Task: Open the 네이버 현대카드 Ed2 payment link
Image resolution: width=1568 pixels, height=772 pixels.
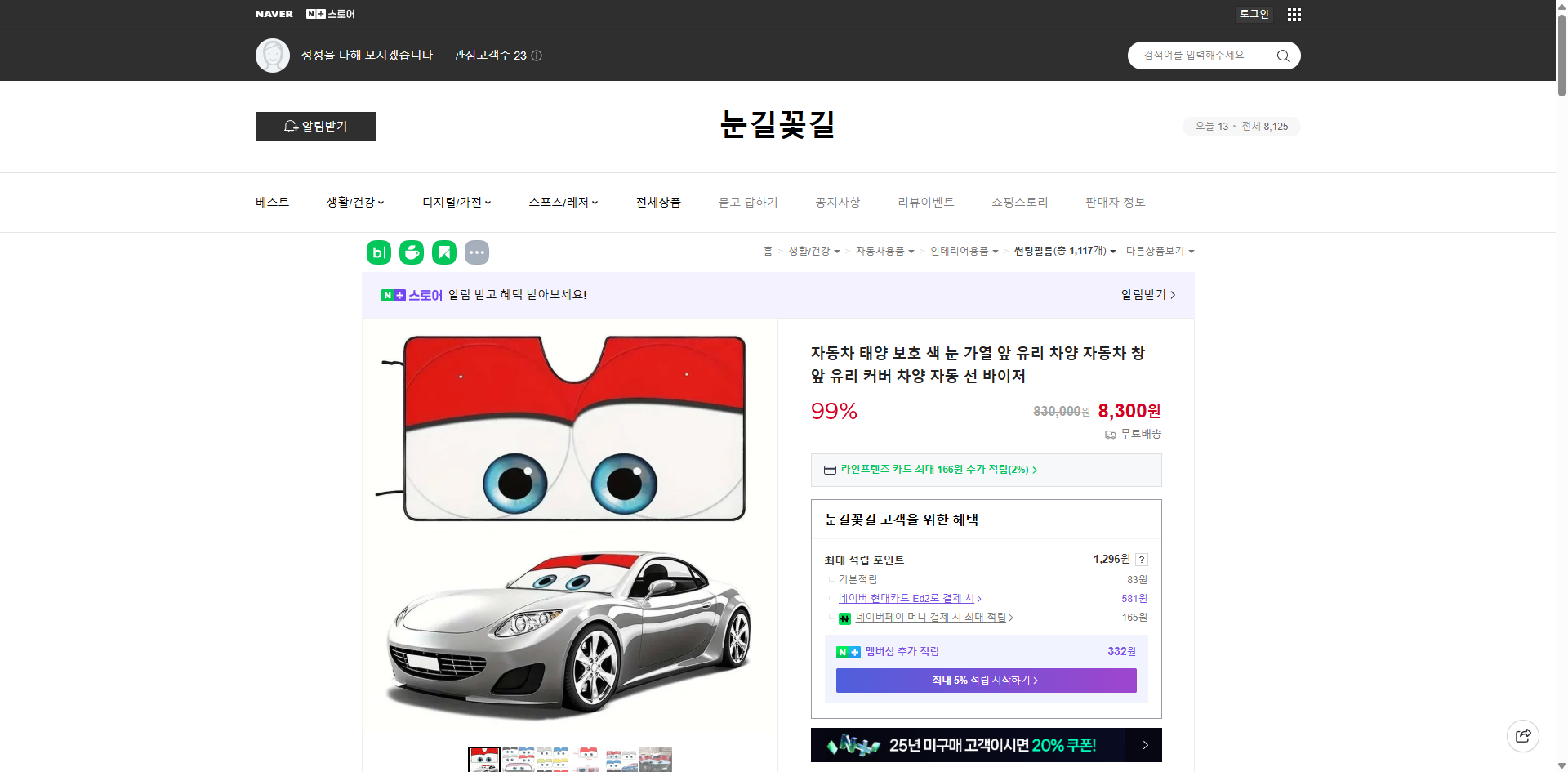Action: [906, 598]
